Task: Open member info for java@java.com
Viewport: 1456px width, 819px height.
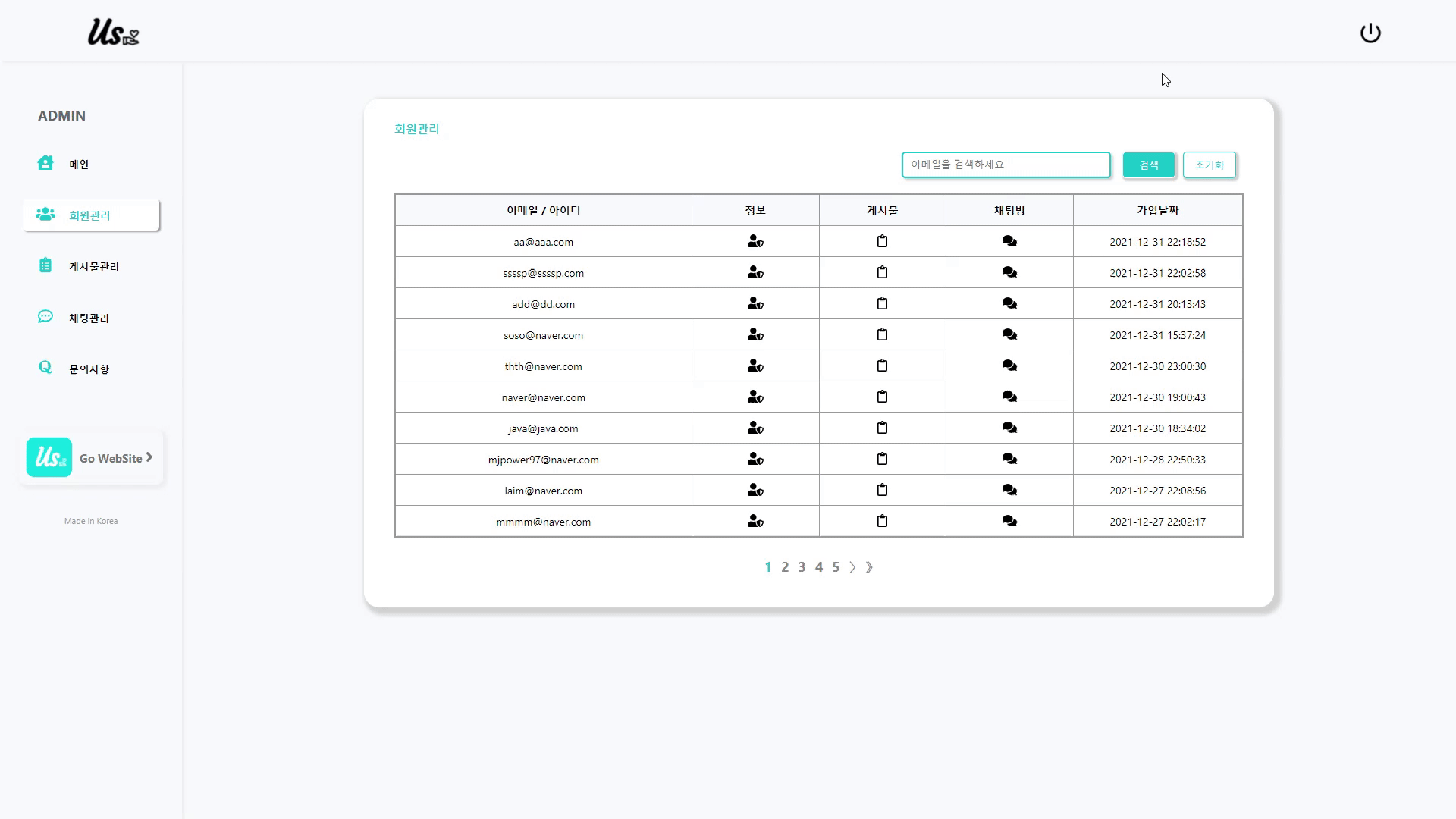Action: 755,428
